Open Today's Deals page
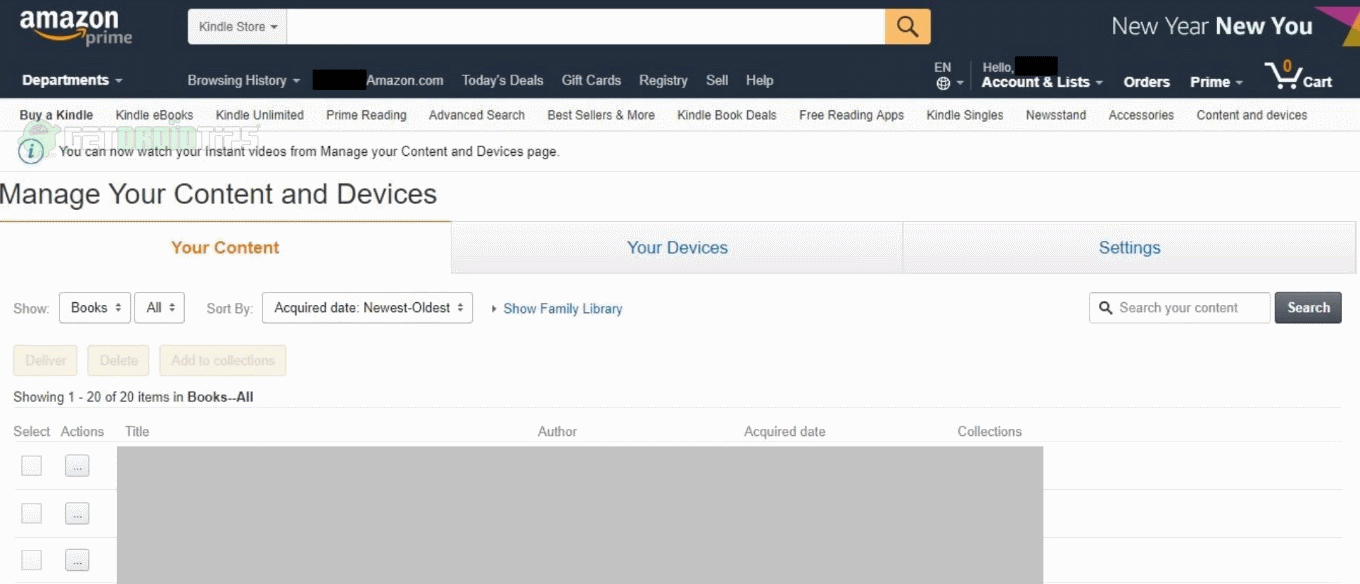The width and height of the screenshot is (1360, 584). point(503,81)
